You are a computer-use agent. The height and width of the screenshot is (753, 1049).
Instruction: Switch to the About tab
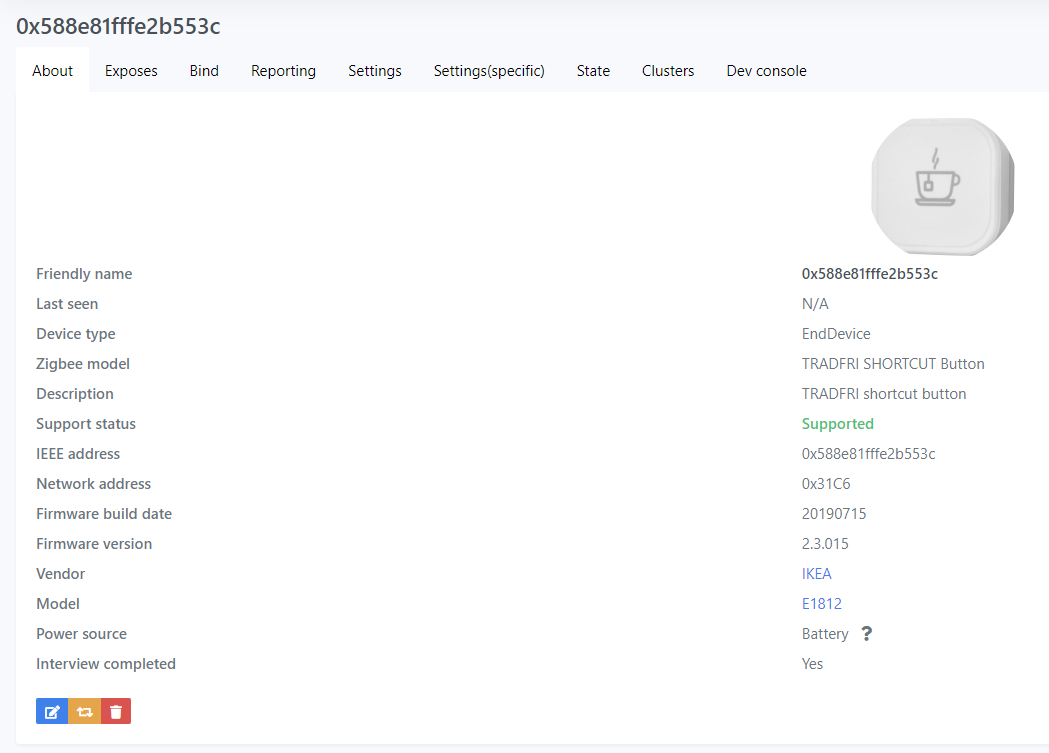(52, 71)
